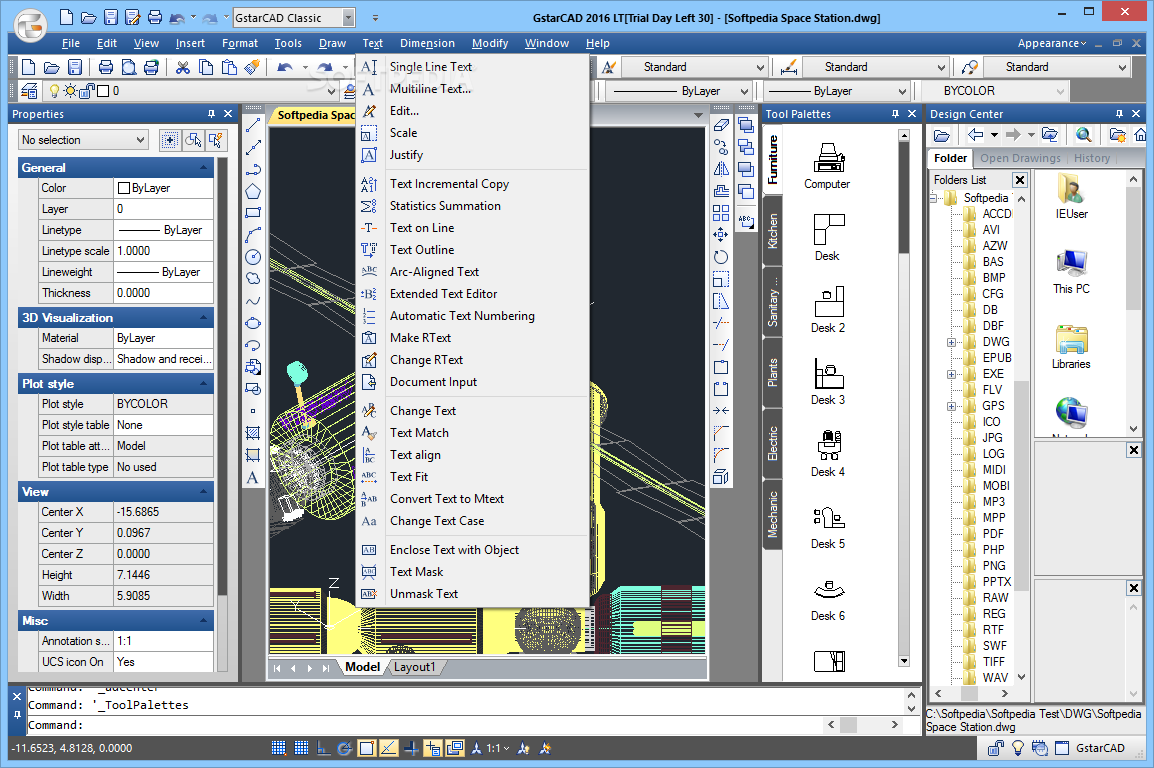
Task: Click the layer color swatch beside layer 0
Action: pyautogui.click(x=103, y=91)
